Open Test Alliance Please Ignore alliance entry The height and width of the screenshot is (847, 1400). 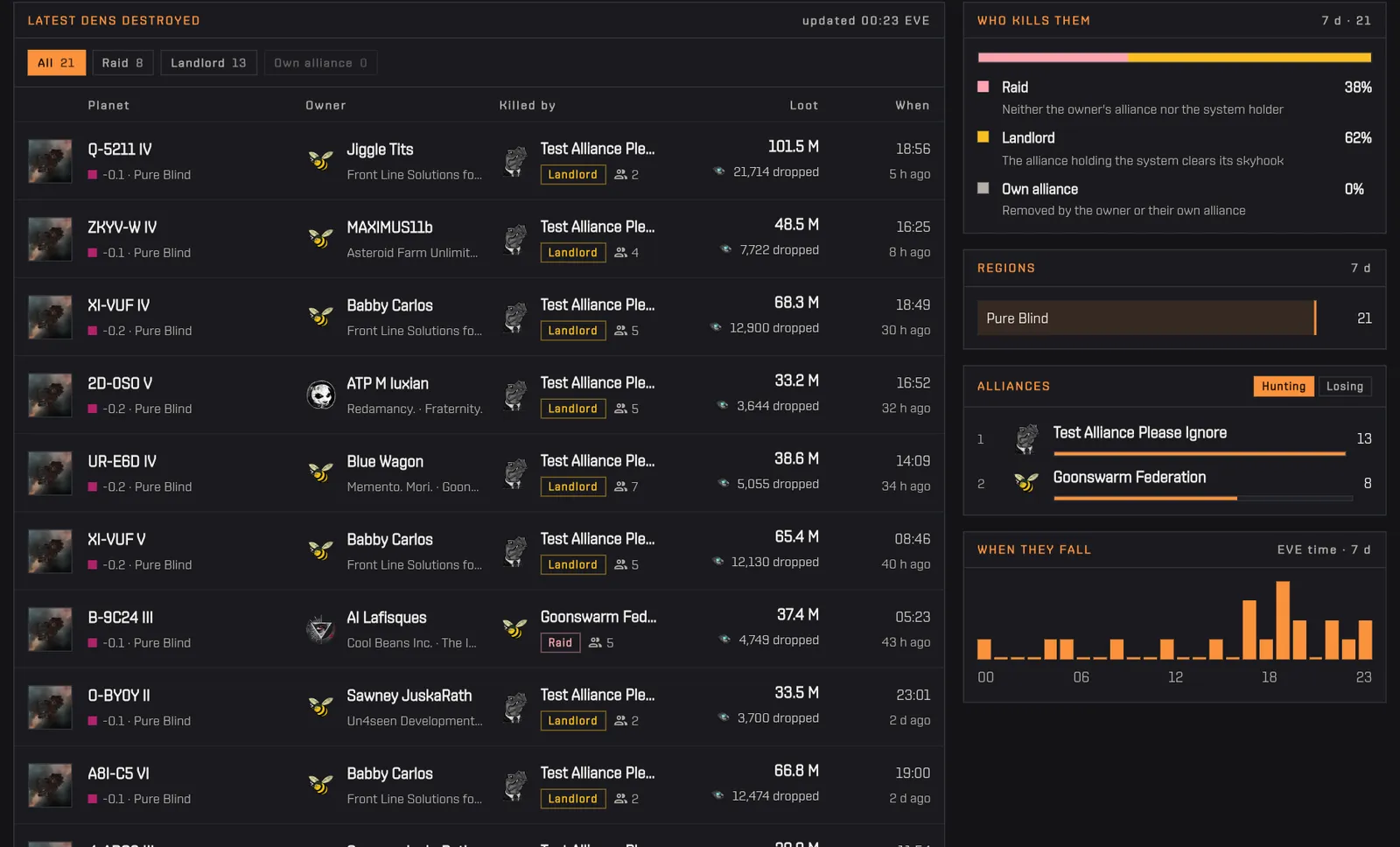click(x=1174, y=438)
